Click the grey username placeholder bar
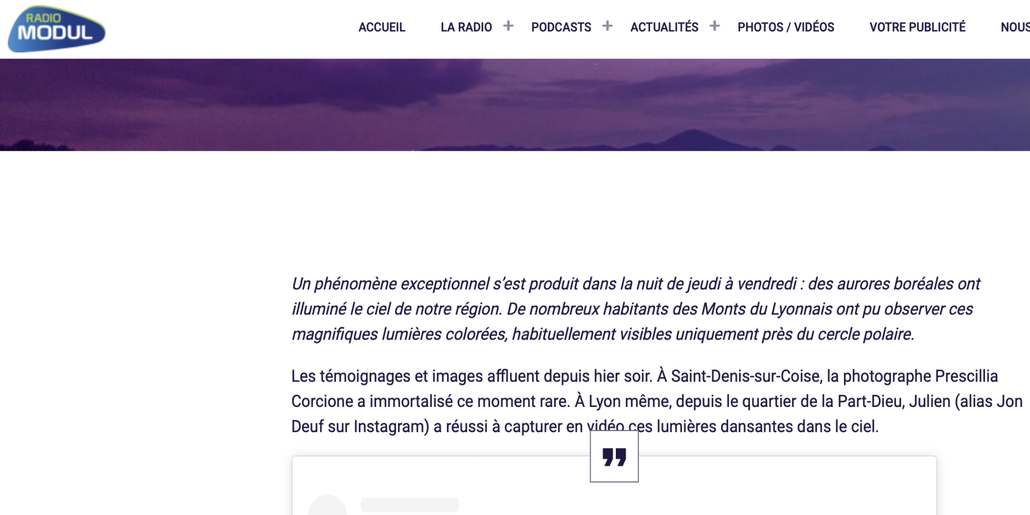The image size is (1030, 515). pyautogui.click(x=409, y=505)
